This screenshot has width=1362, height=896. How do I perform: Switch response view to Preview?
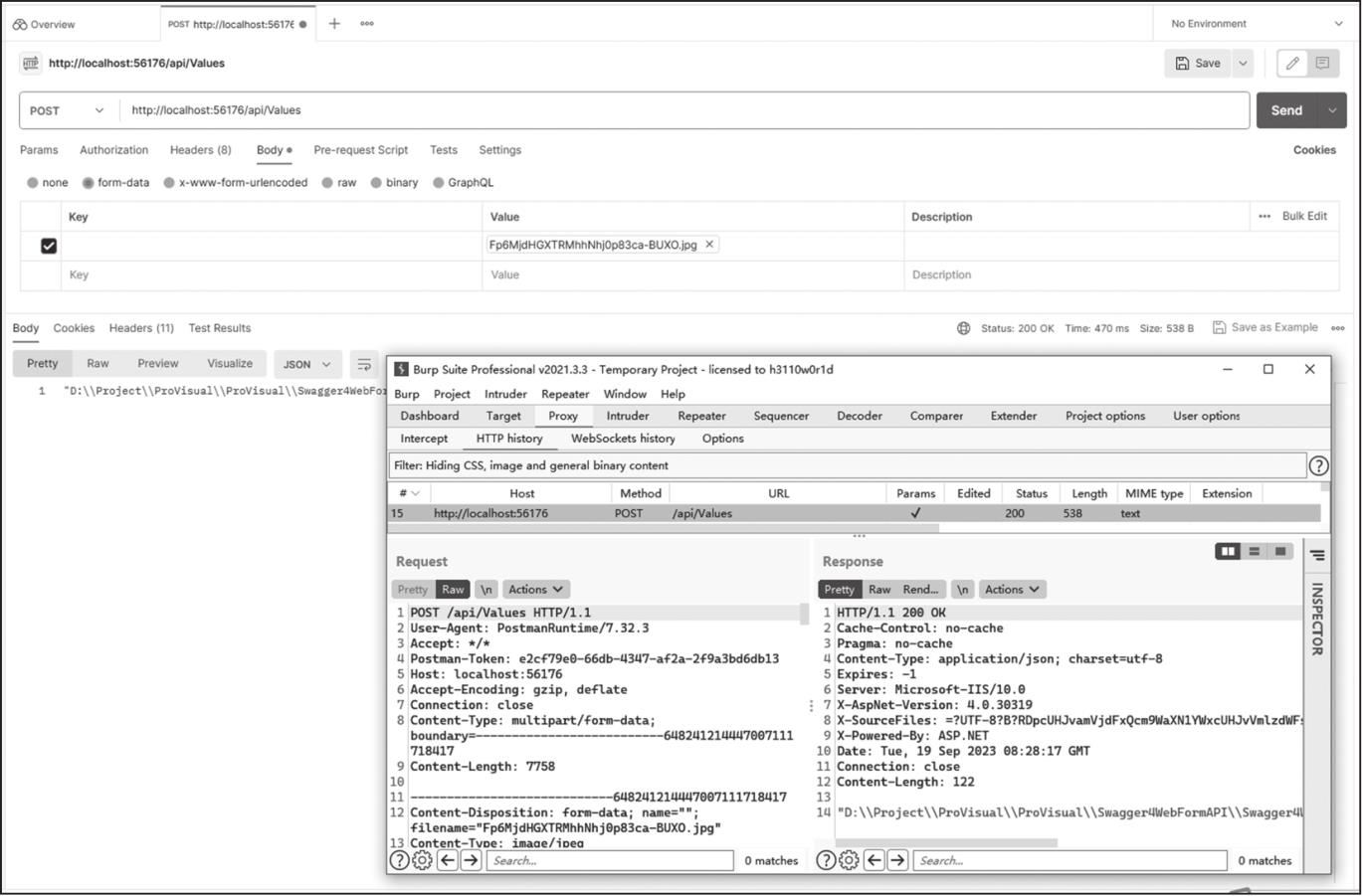[x=158, y=364]
